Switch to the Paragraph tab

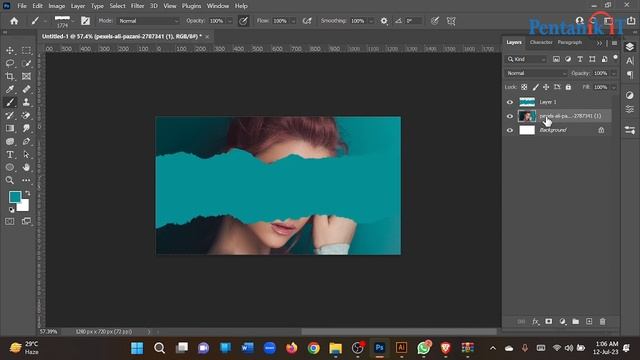tap(569, 42)
